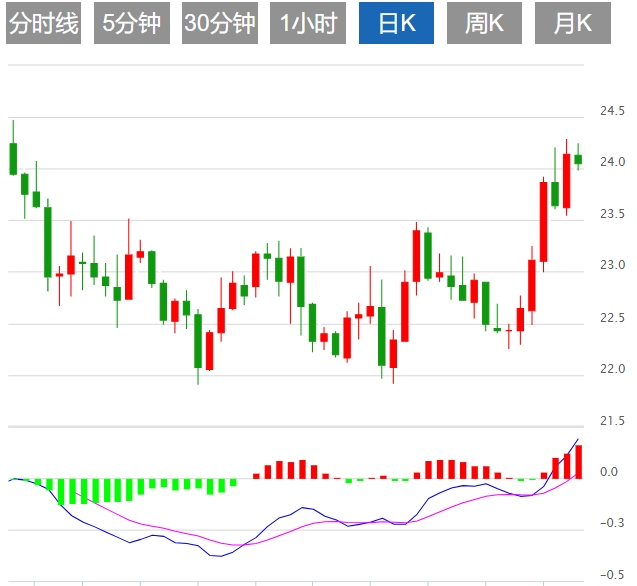This screenshot has height=586, width=637.
Task: Click the 24.0 price axis label
Action: [612, 162]
